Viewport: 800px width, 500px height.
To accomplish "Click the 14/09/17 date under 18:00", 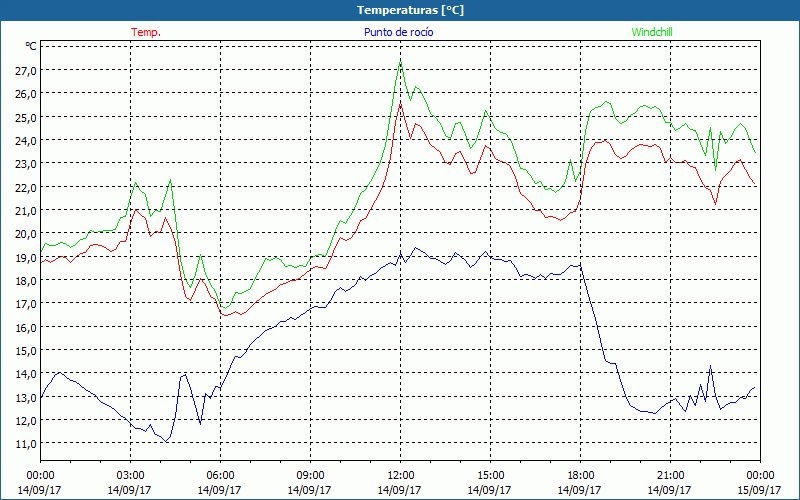I will coord(579,490).
